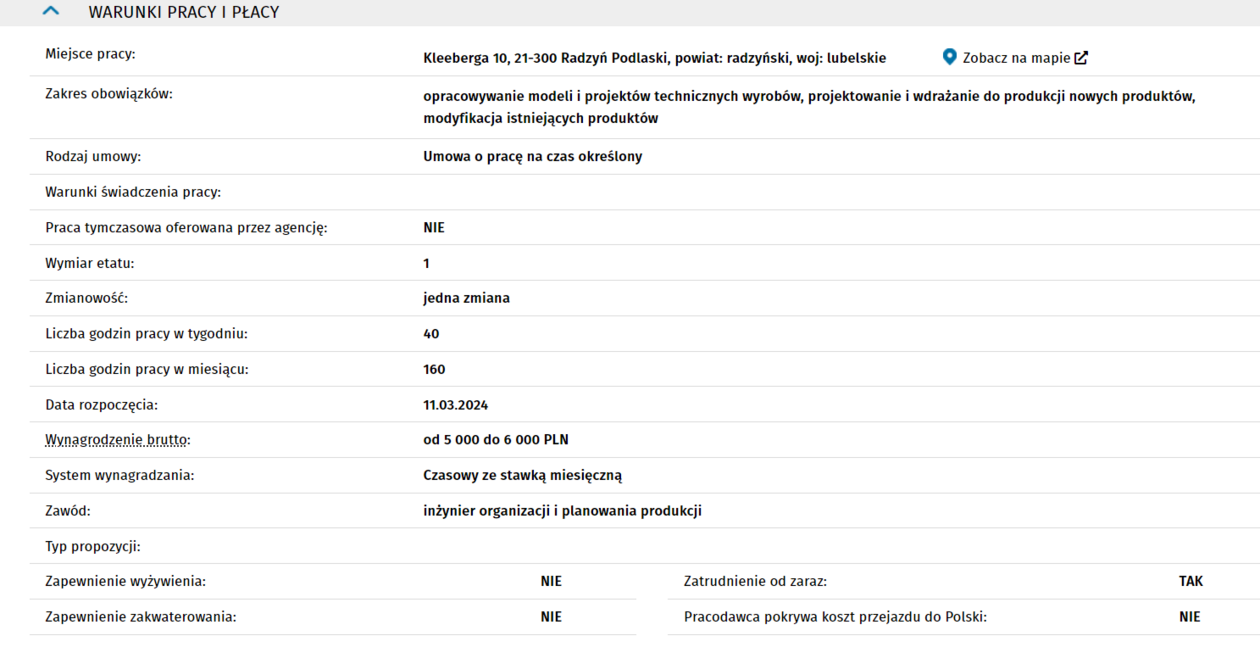
Task: Click the NIE value for Zapewnienie zakwaterowania
Action: (x=551, y=617)
